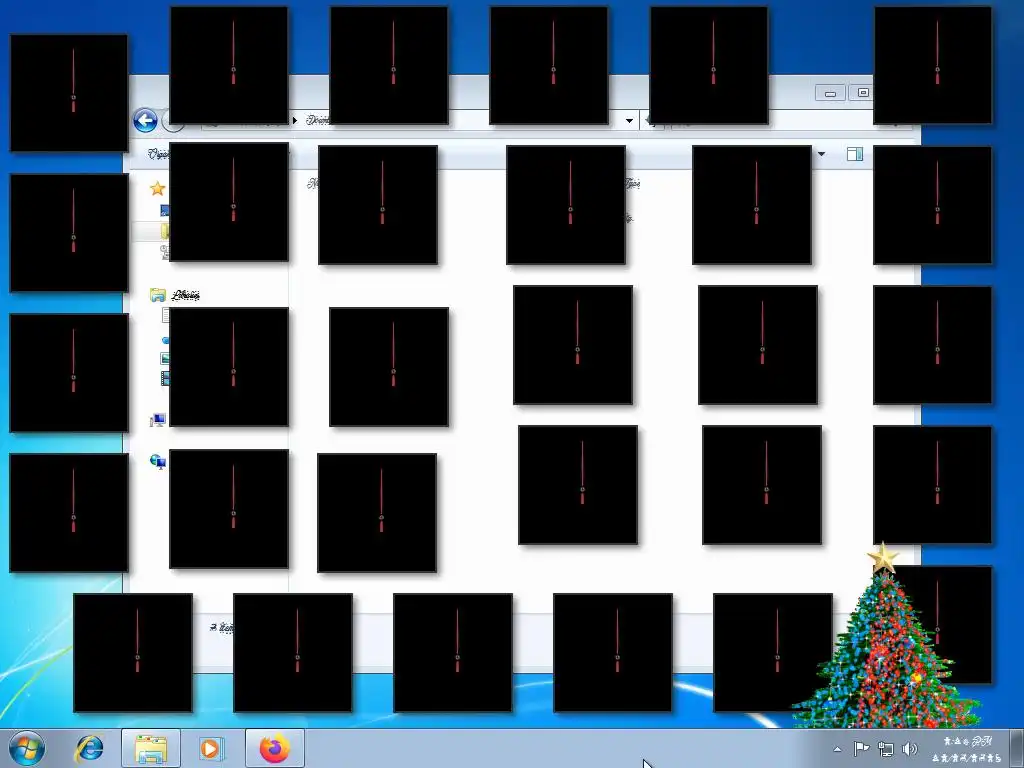Click in the Explorer search box
This screenshot has height=768, width=1024.
point(790,121)
